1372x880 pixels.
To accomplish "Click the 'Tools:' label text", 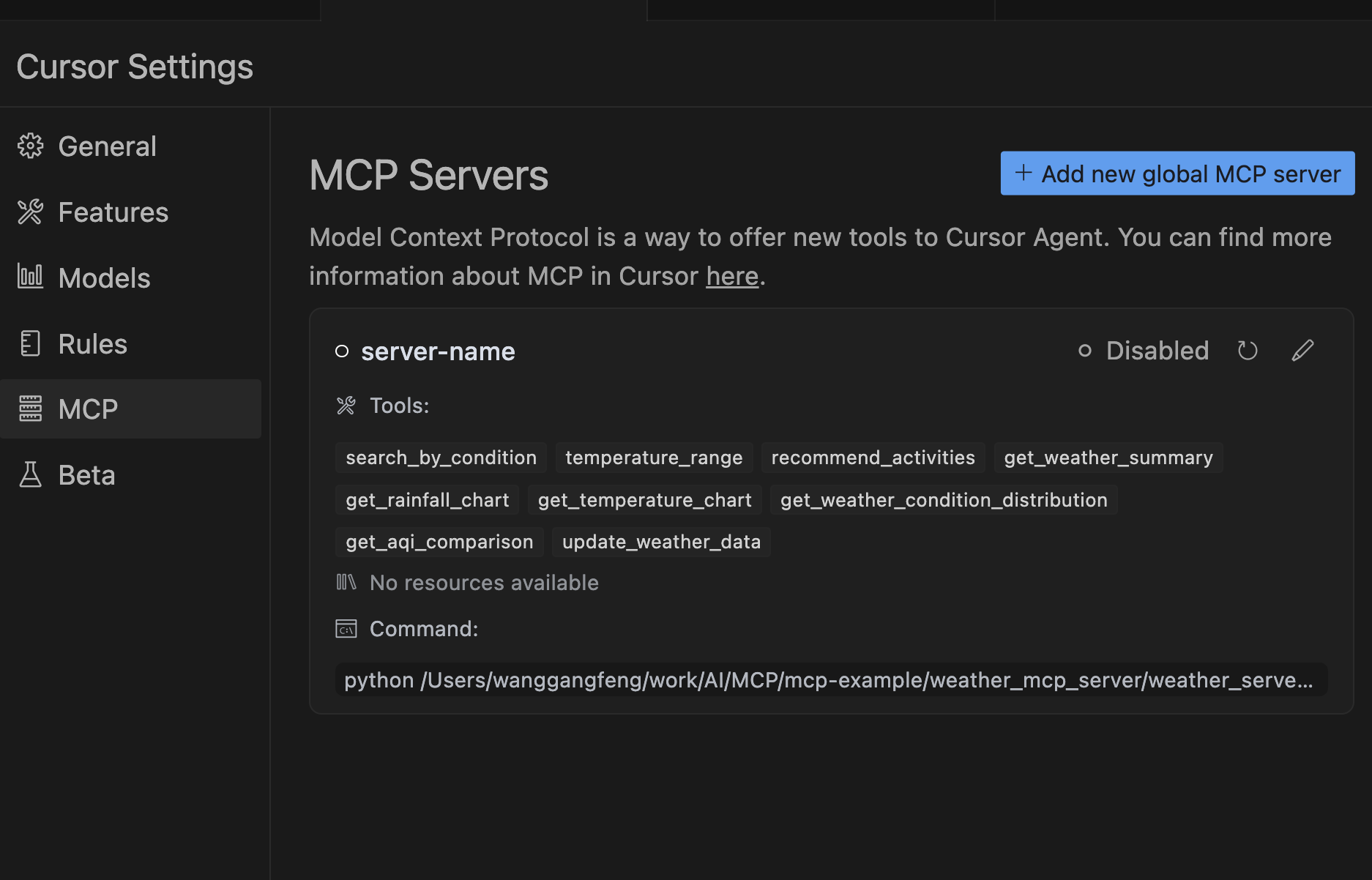I will [x=399, y=406].
